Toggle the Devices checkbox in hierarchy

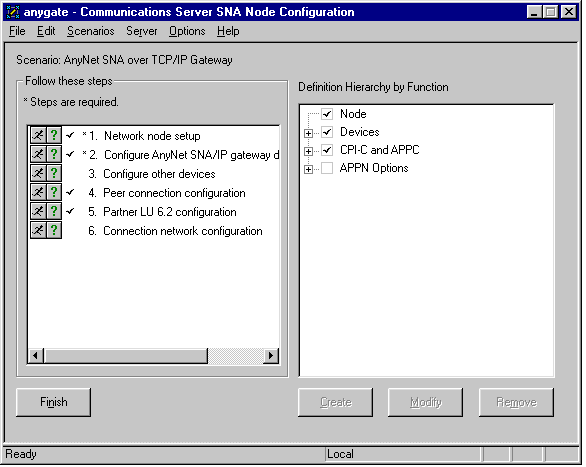pyautogui.click(x=327, y=132)
